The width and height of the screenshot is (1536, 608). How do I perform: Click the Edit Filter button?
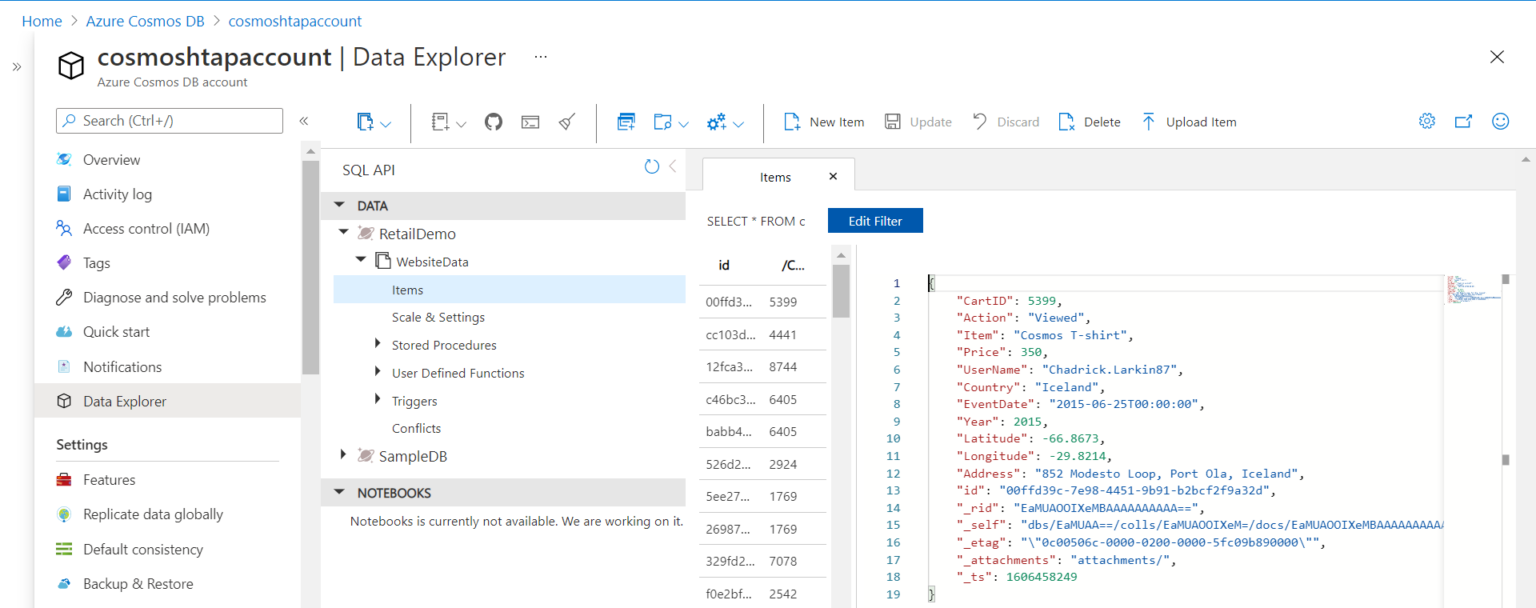tap(875, 220)
